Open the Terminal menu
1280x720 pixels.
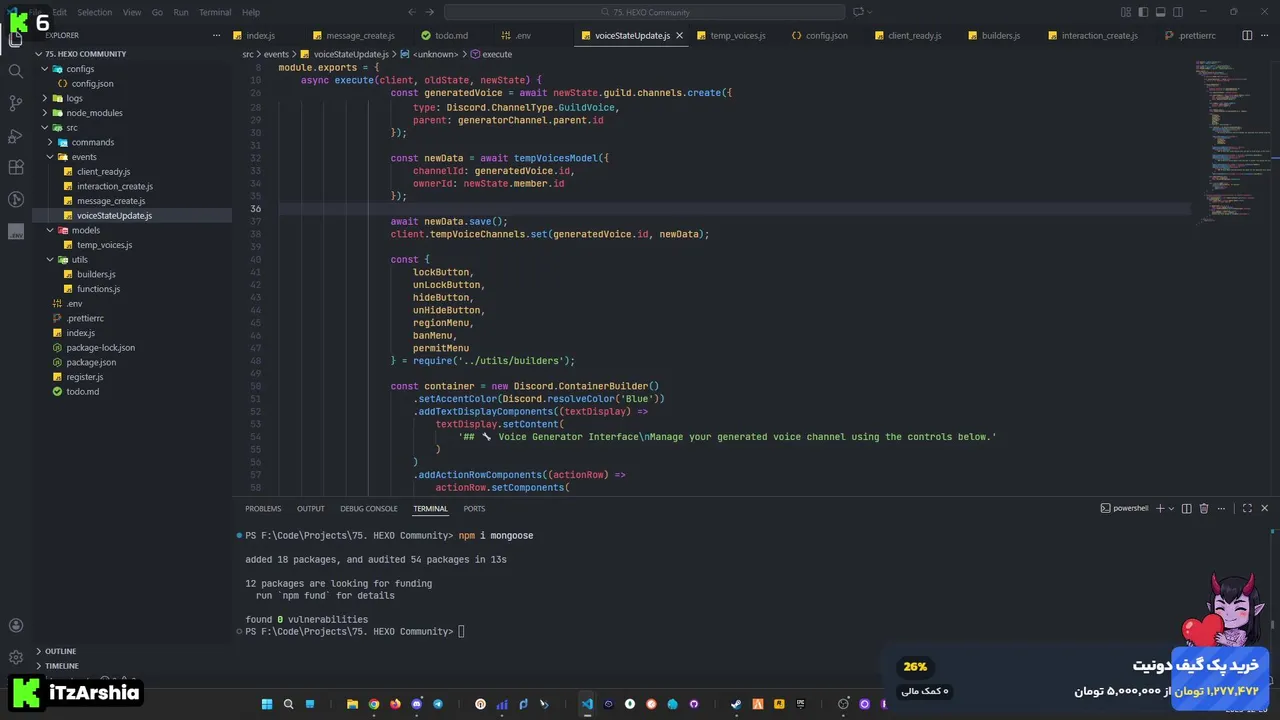(215, 12)
